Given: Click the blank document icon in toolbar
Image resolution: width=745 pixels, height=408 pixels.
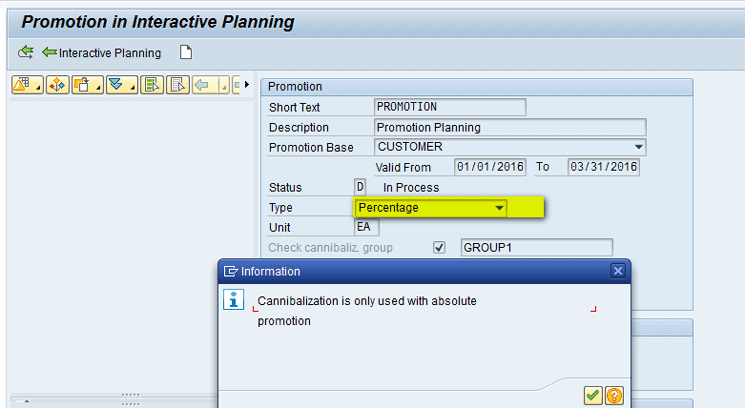Looking at the screenshot, I should click(185, 52).
